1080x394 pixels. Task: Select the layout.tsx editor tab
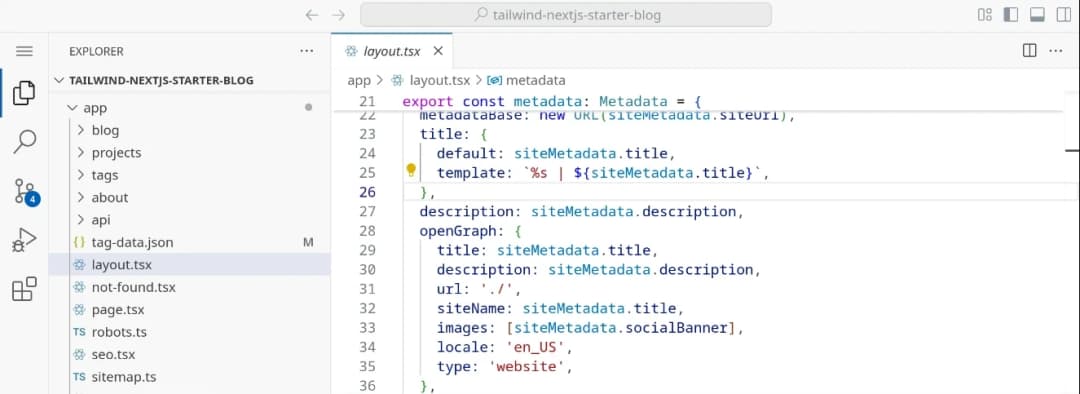click(392, 51)
